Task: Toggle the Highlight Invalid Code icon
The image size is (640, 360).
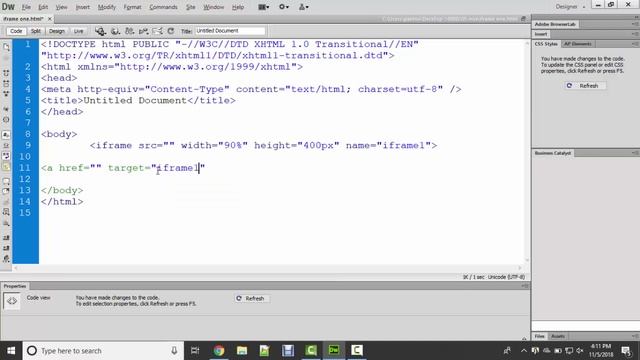Action: click(x=6, y=145)
